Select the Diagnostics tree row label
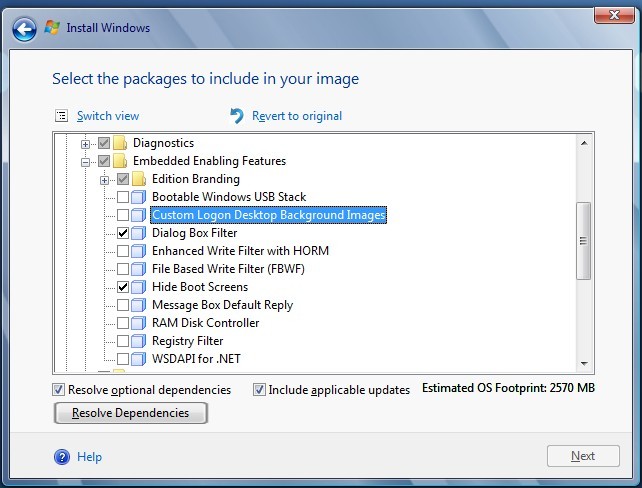The image size is (642, 488). 163,143
